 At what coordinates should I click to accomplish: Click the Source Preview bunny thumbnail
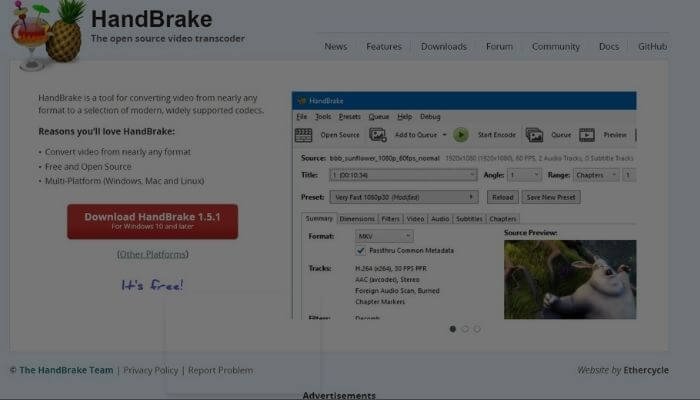tap(570, 279)
